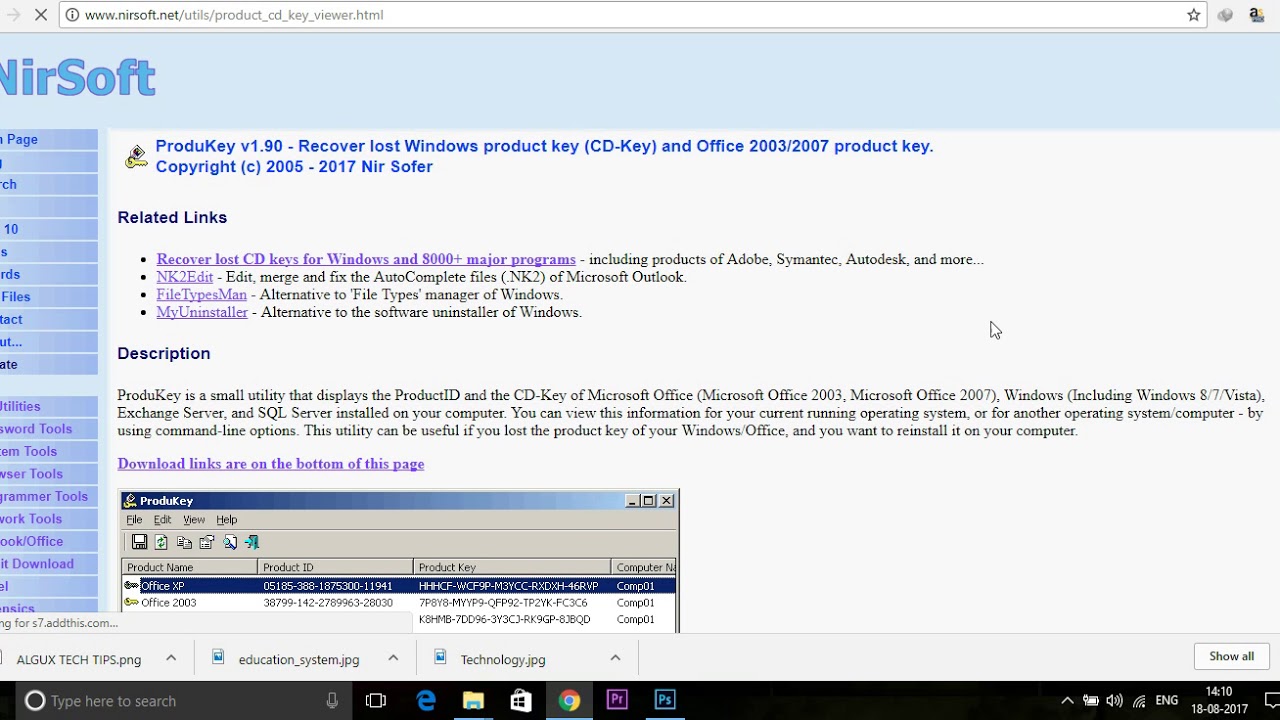
Task: View site information icon beside the URL
Action: pyautogui.click(x=72, y=15)
